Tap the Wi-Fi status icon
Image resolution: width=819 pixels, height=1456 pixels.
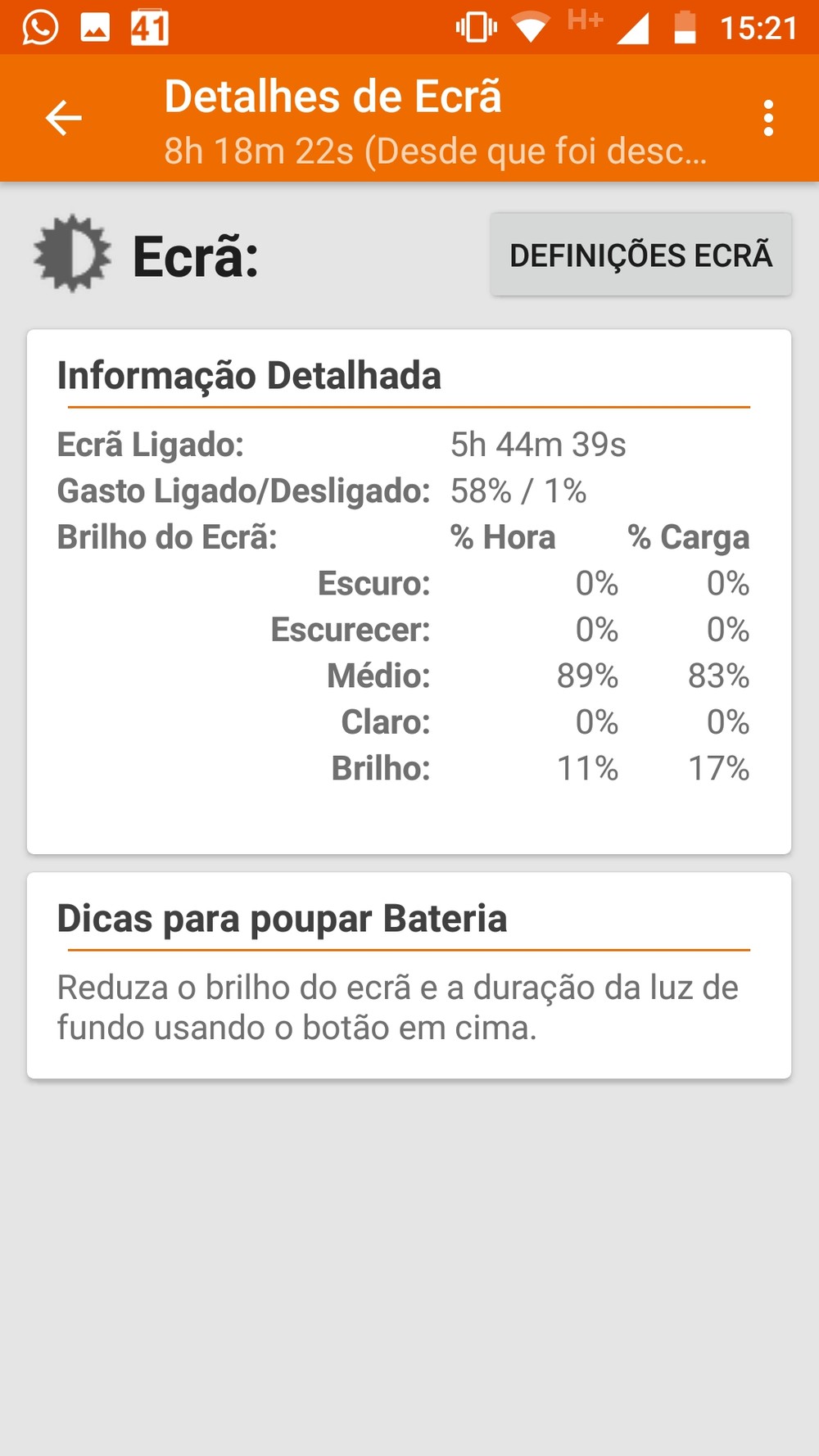point(531,28)
